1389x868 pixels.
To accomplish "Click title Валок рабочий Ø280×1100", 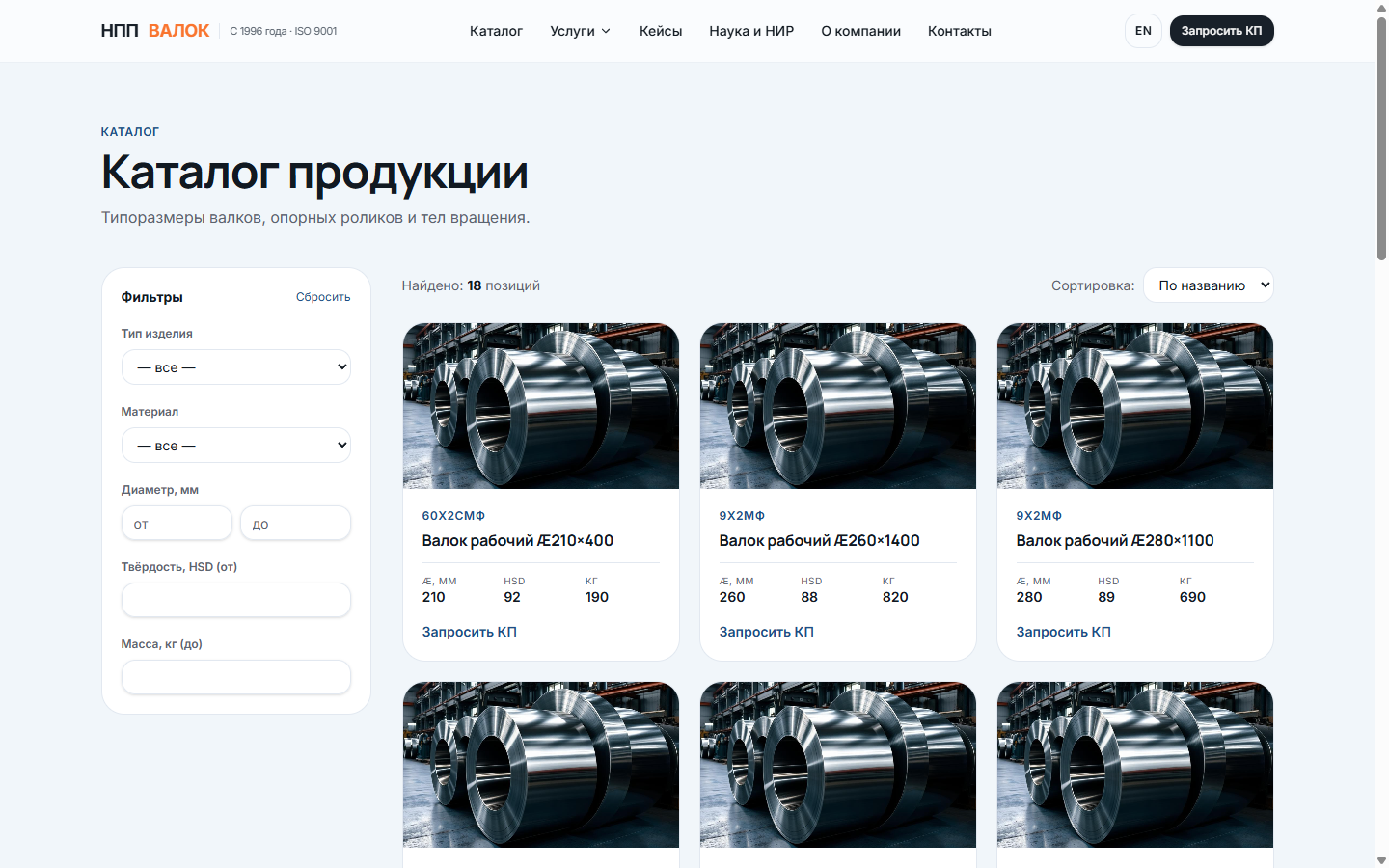I will 1115,541.
